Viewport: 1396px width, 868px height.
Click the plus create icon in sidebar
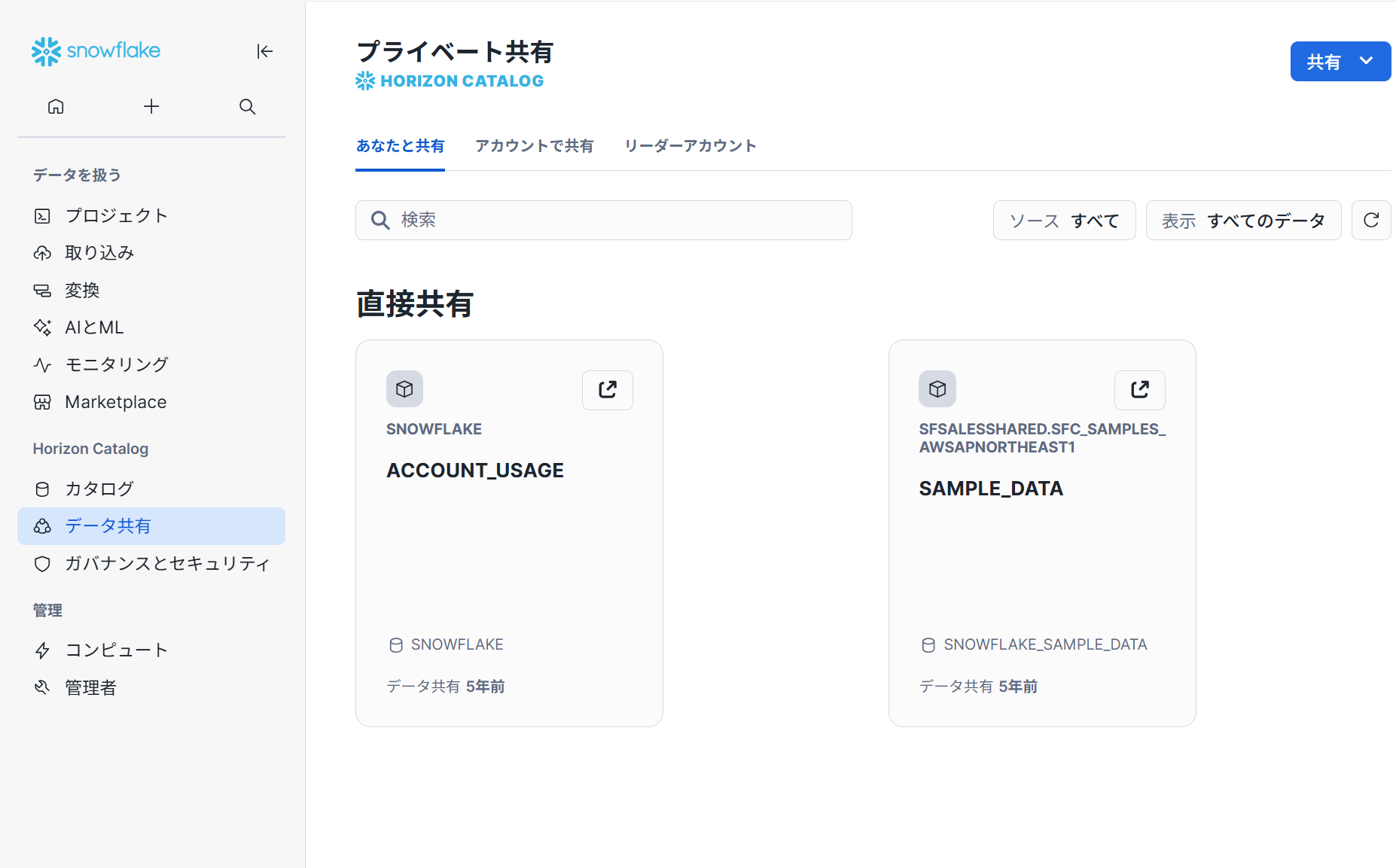[151, 106]
